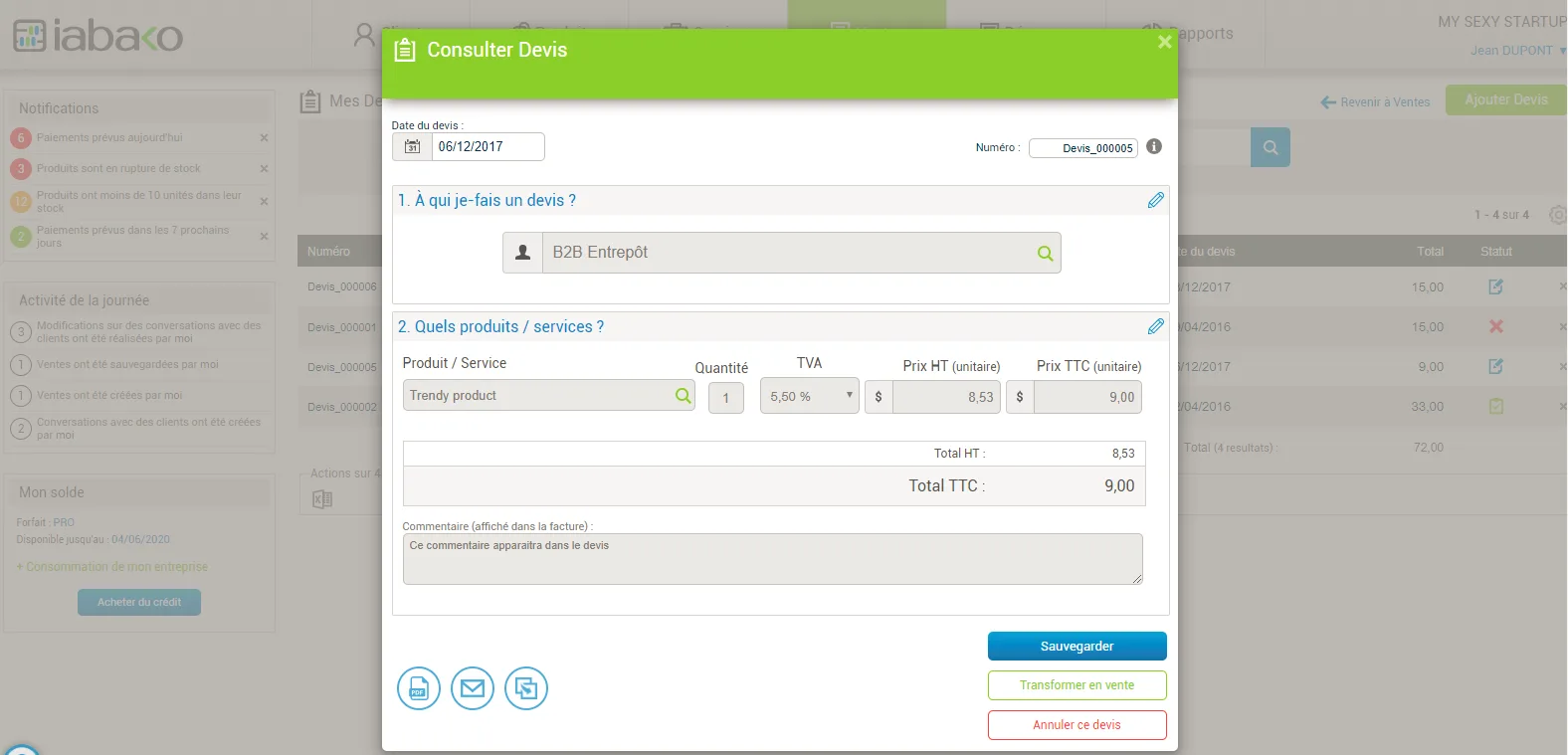Screen dimensions: 1568x755
Task: Click the Prix TTC 9,00 field
Action: 1087,397
